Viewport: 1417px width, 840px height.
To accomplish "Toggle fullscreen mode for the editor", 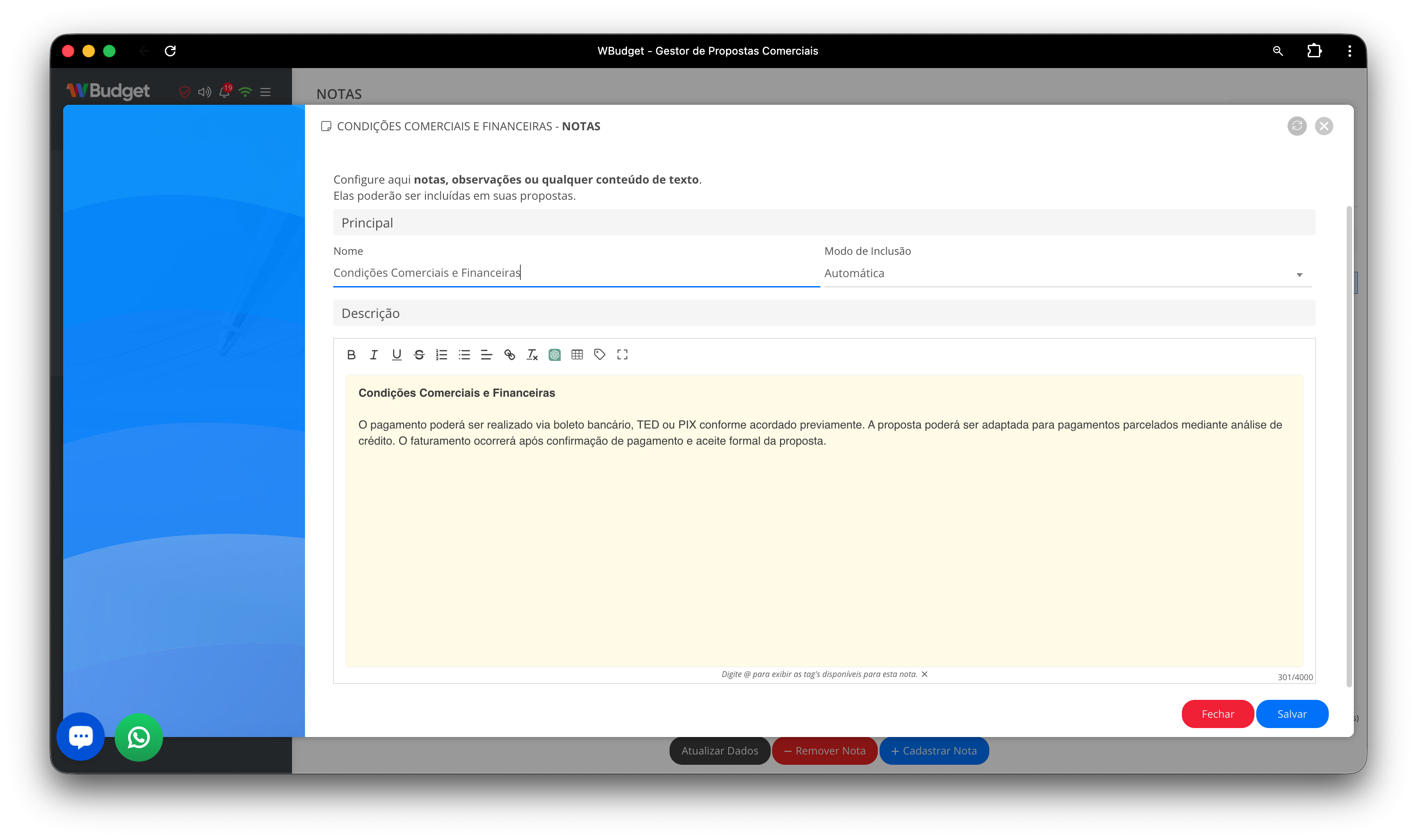I will (x=622, y=355).
